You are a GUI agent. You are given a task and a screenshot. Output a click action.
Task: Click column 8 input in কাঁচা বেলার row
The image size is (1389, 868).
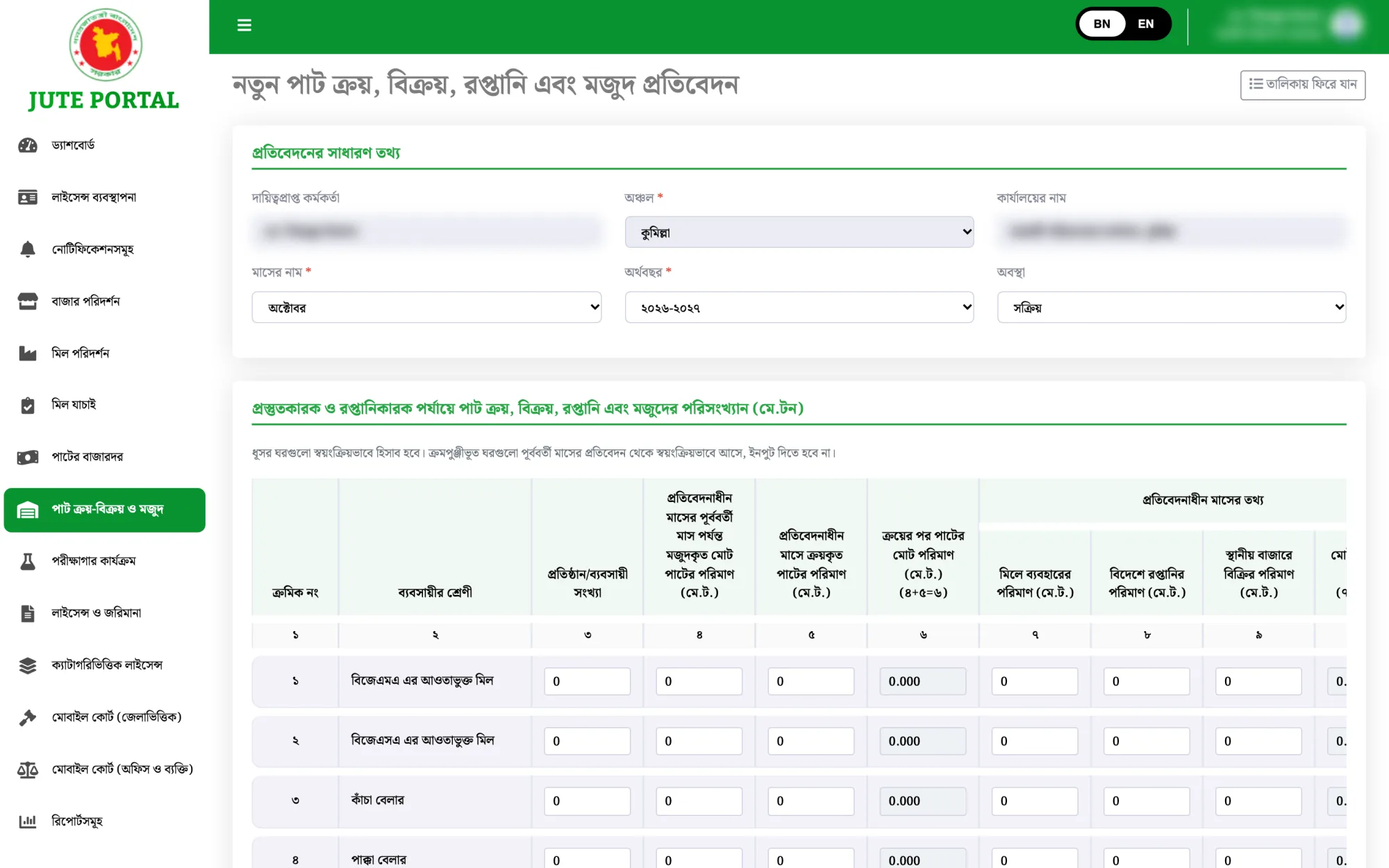tap(1147, 801)
